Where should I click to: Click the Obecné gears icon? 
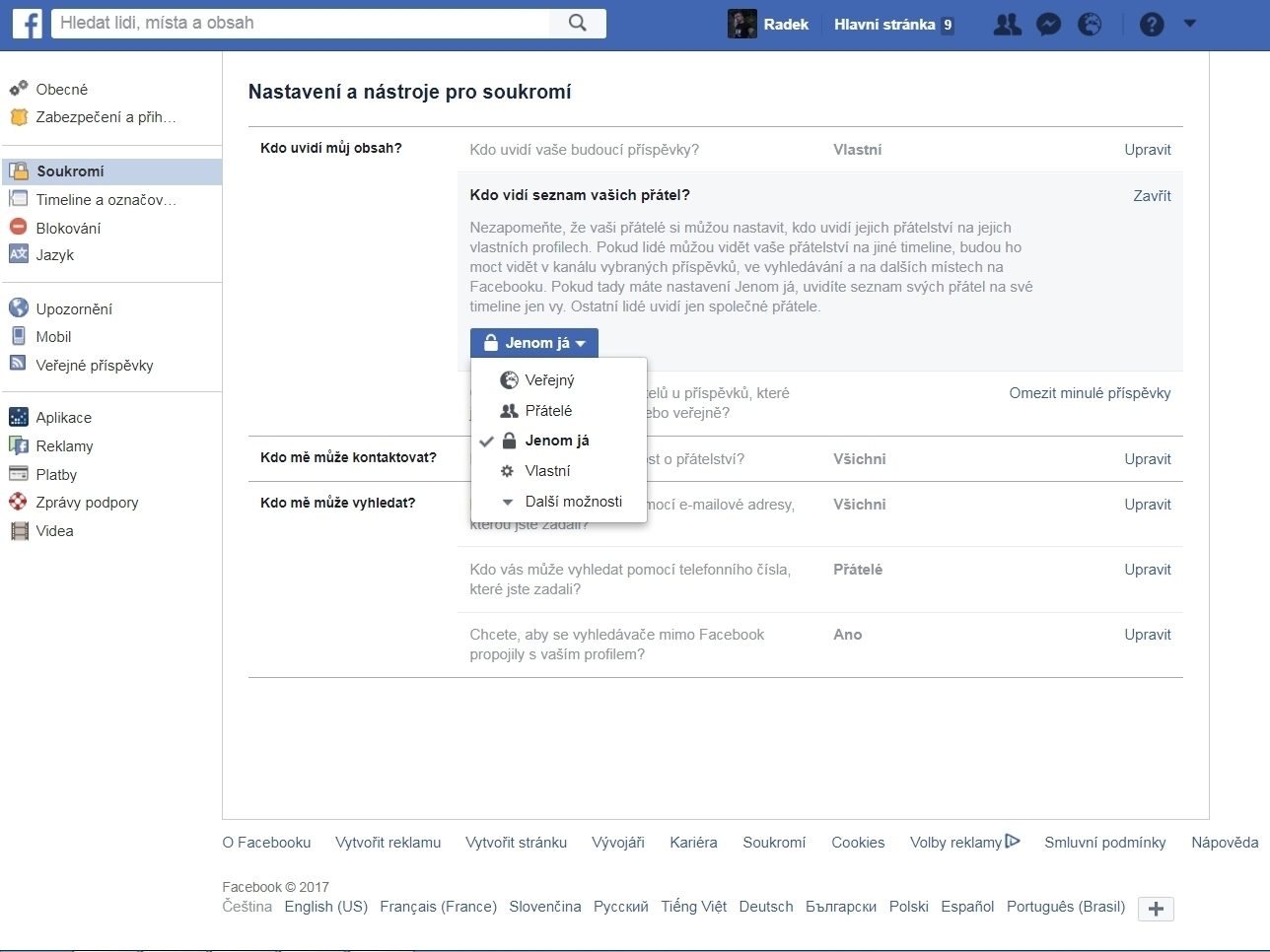coord(19,89)
